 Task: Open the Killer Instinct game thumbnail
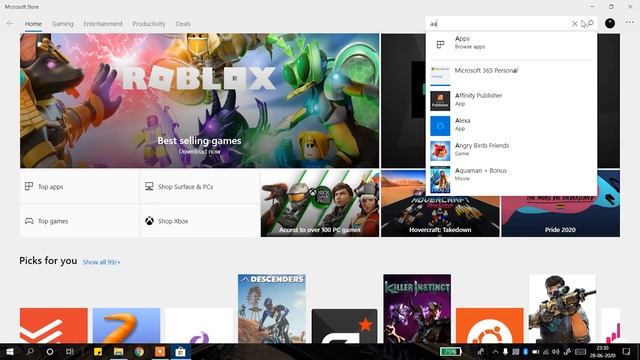(x=417, y=309)
